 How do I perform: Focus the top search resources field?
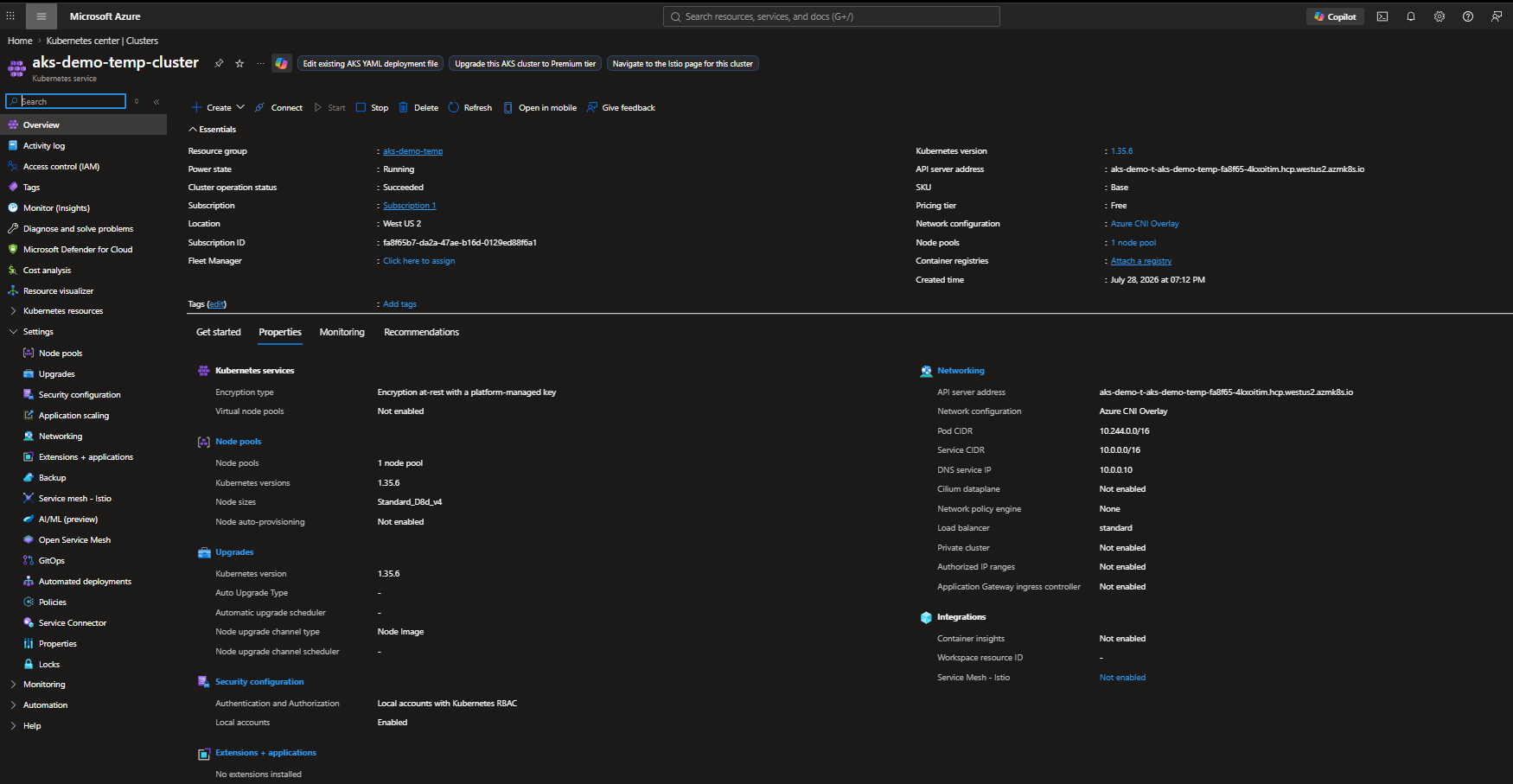pos(832,16)
